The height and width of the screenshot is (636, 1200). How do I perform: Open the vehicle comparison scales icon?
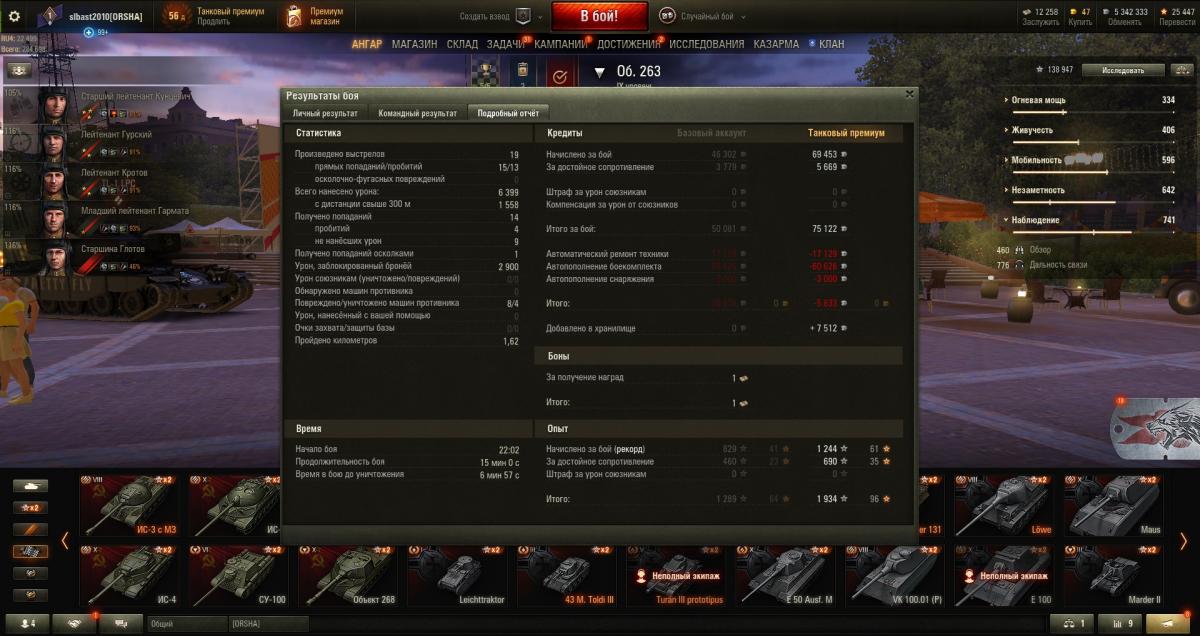pyautogui.click(x=1074, y=623)
